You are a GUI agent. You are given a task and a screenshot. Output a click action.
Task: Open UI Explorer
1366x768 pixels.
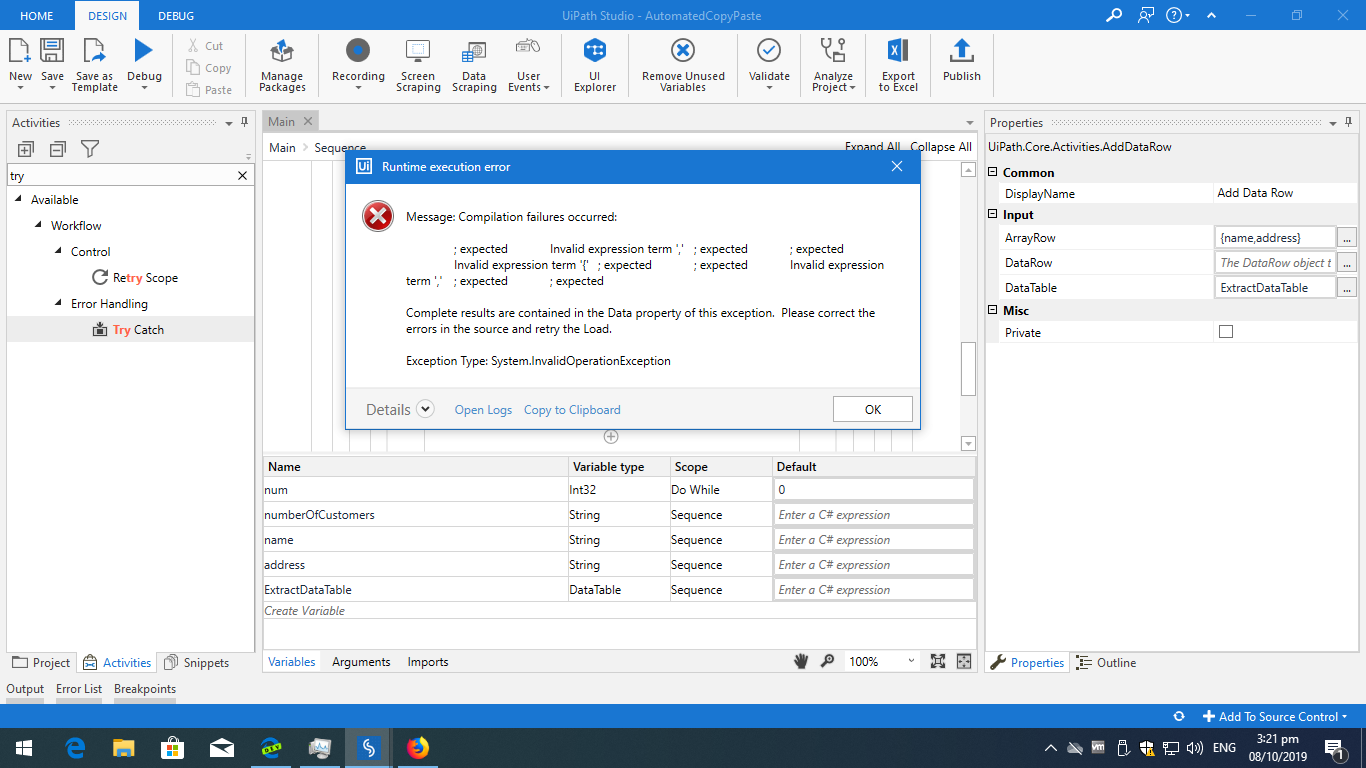point(595,65)
